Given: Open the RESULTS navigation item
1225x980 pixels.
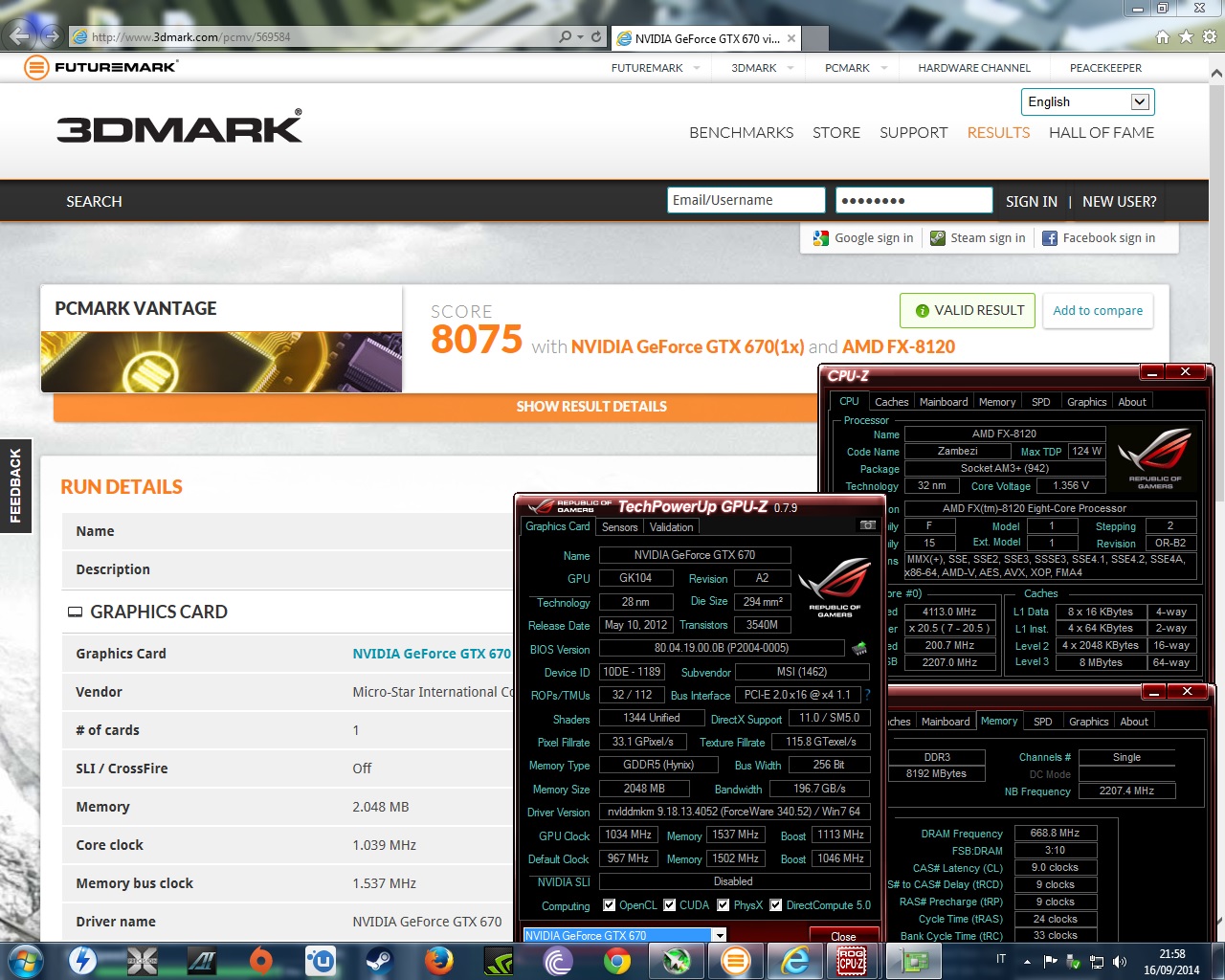Looking at the screenshot, I should pyautogui.click(x=998, y=132).
